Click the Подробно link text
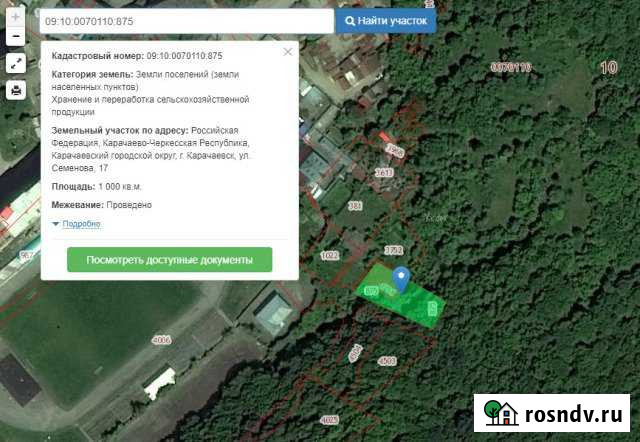Image resolution: width=640 pixels, height=442 pixels. pyautogui.click(x=81, y=224)
